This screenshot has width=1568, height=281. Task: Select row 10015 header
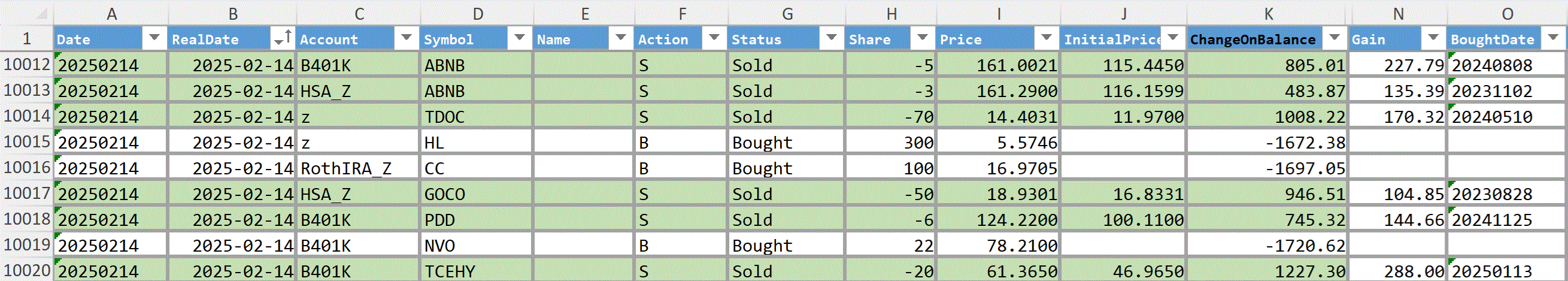point(27,142)
